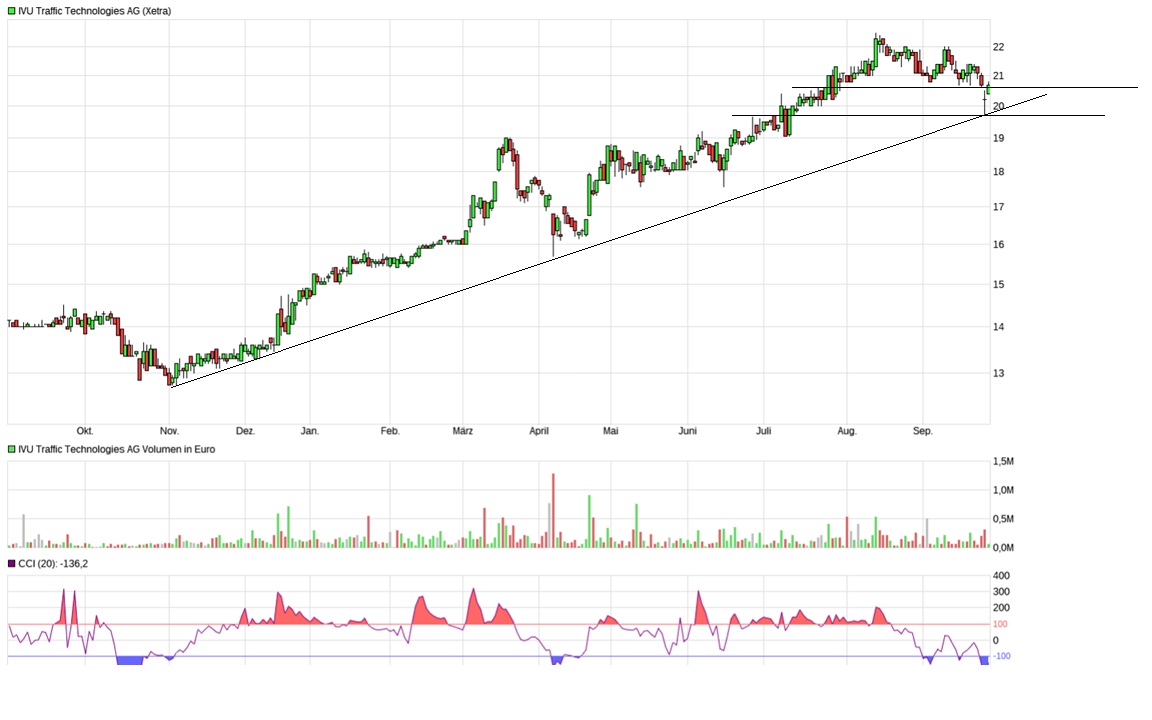
Task: Click the red 100 level line in CCI panel
Action: [500, 622]
